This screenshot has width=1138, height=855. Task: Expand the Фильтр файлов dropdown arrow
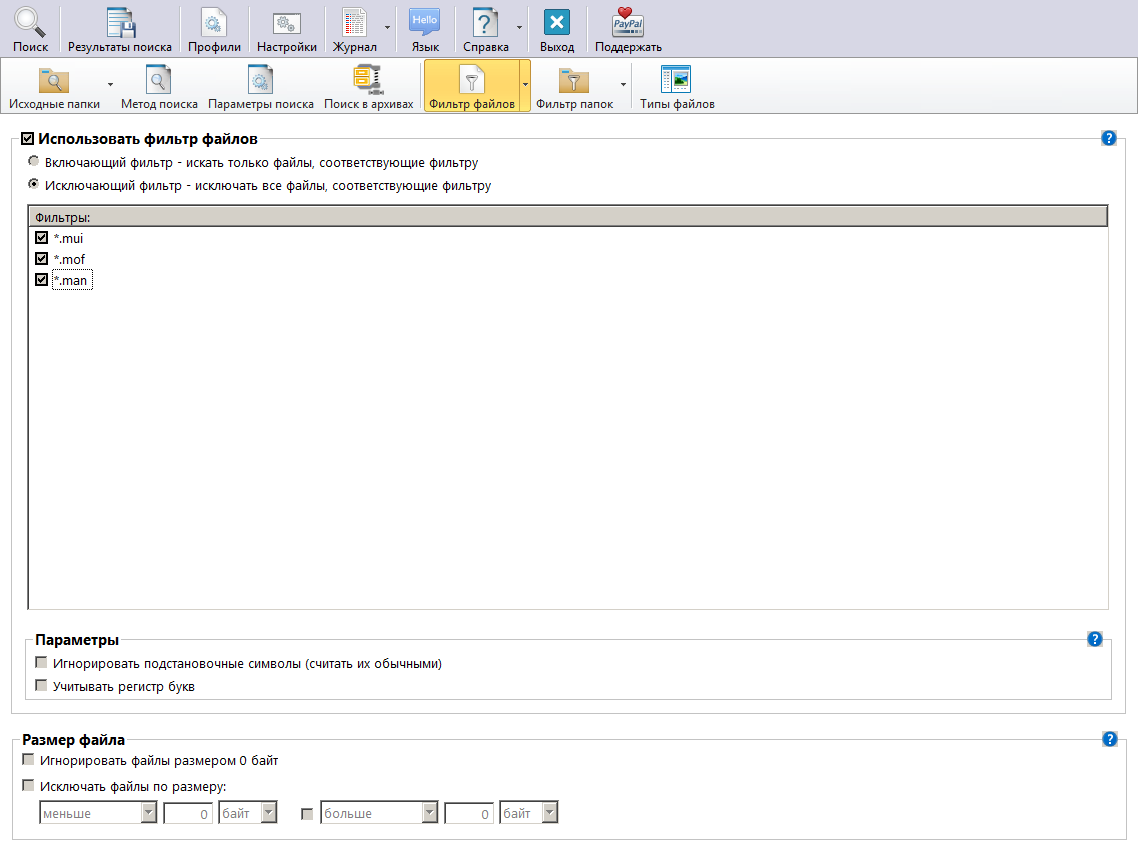525,85
